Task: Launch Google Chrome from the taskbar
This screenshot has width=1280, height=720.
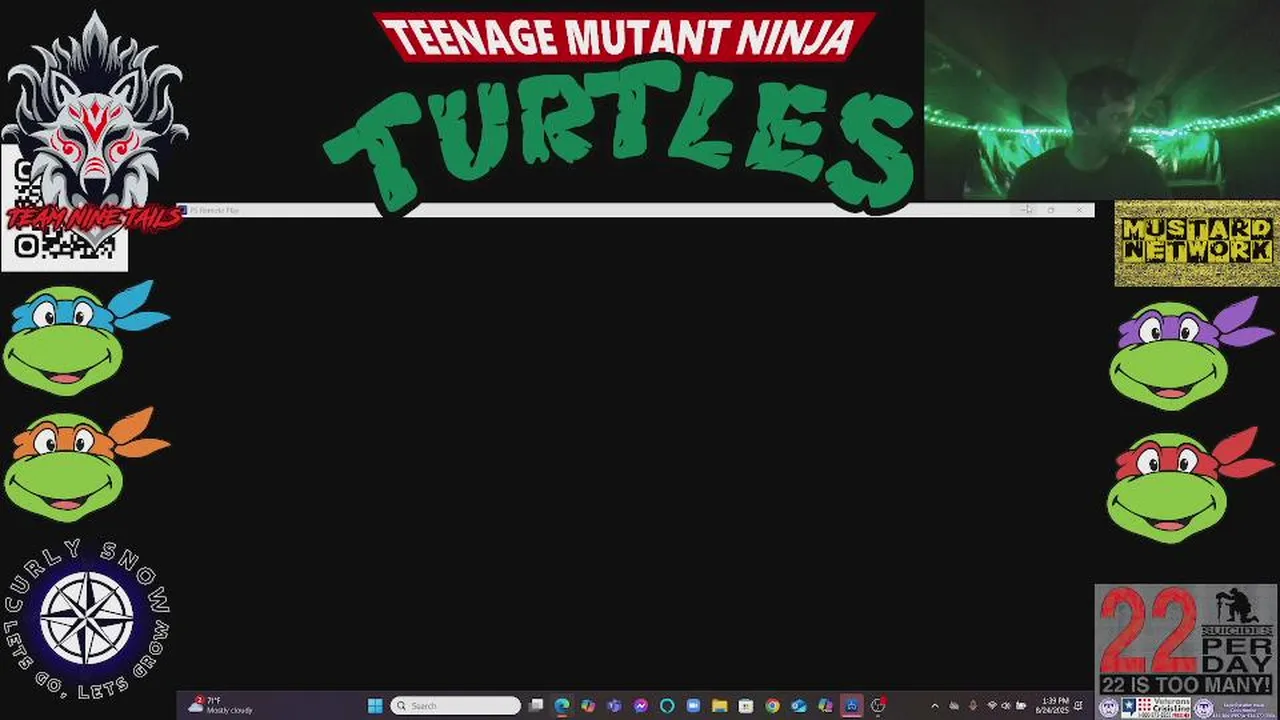Action: click(x=772, y=705)
